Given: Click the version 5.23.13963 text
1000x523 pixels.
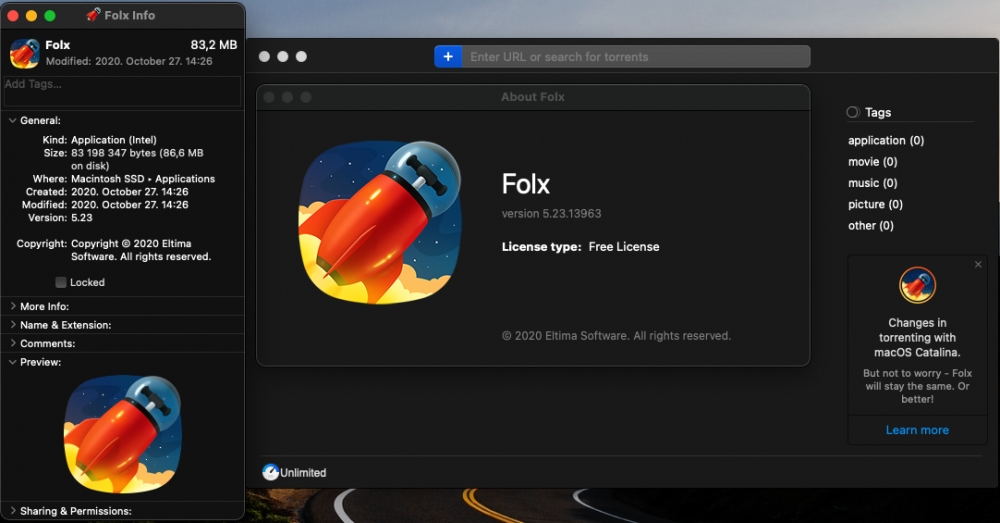Looking at the screenshot, I should [x=551, y=214].
